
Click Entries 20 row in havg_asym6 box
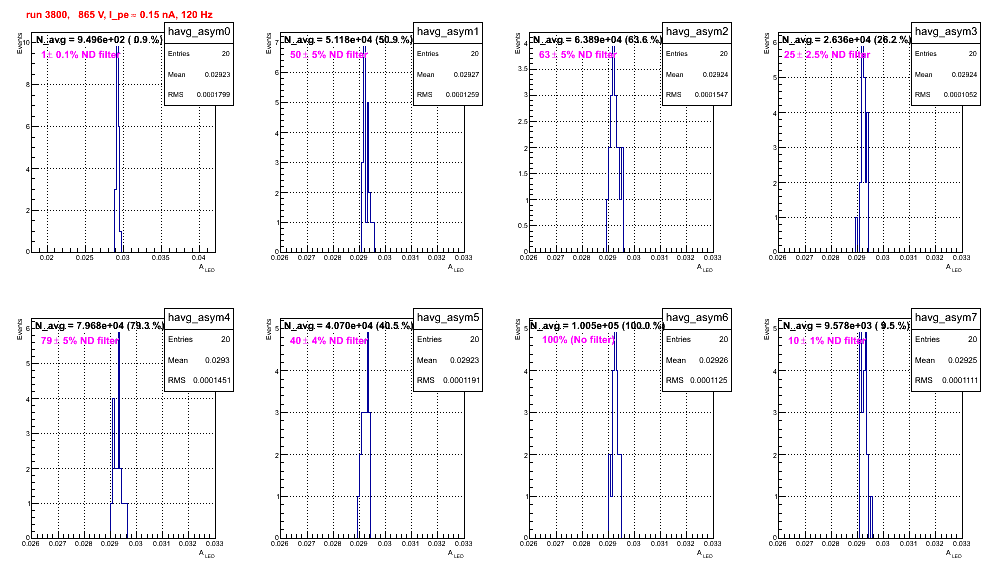(x=697, y=339)
